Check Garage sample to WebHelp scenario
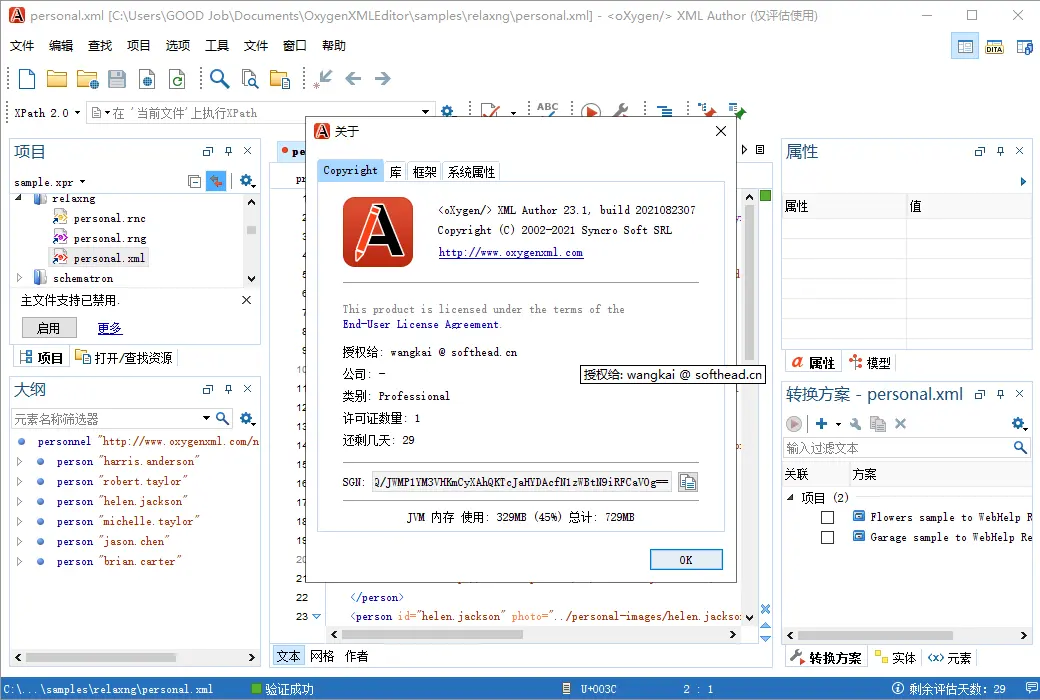 tap(827, 537)
